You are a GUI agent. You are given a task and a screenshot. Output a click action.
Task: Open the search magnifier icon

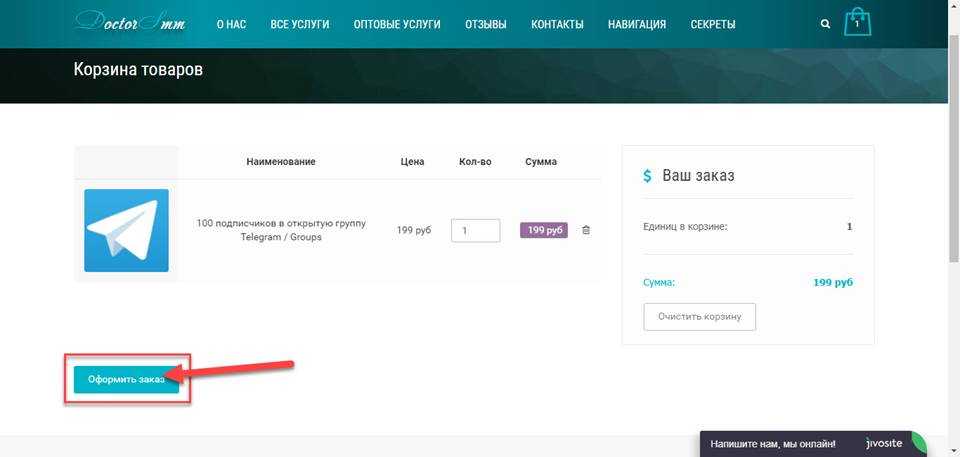tap(825, 24)
